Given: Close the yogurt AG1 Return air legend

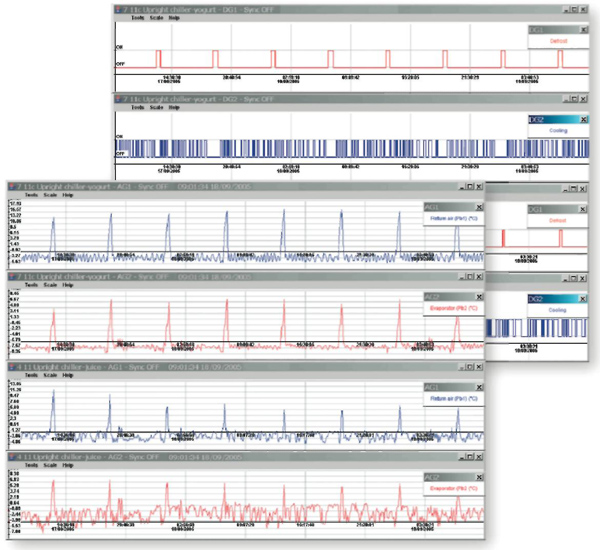Looking at the screenshot, I should point(477,207).
